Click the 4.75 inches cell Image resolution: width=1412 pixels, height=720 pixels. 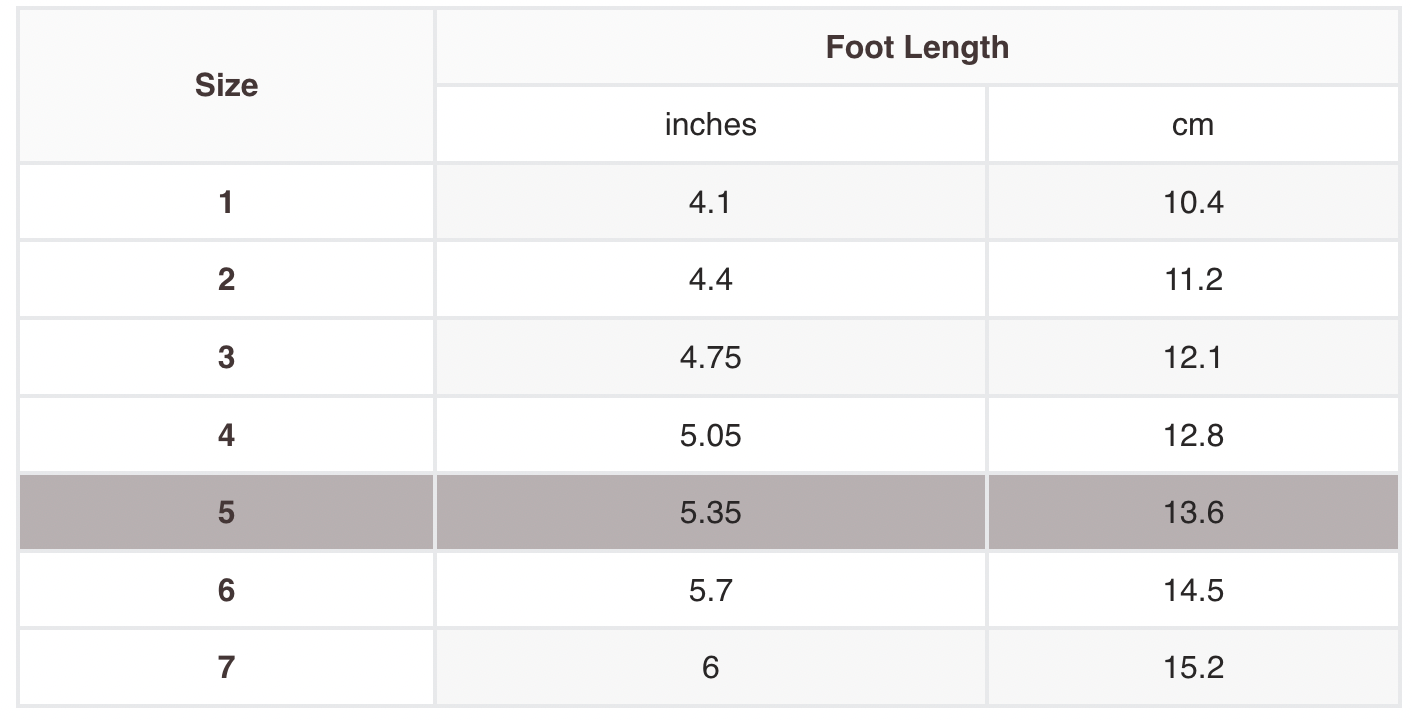710,357
